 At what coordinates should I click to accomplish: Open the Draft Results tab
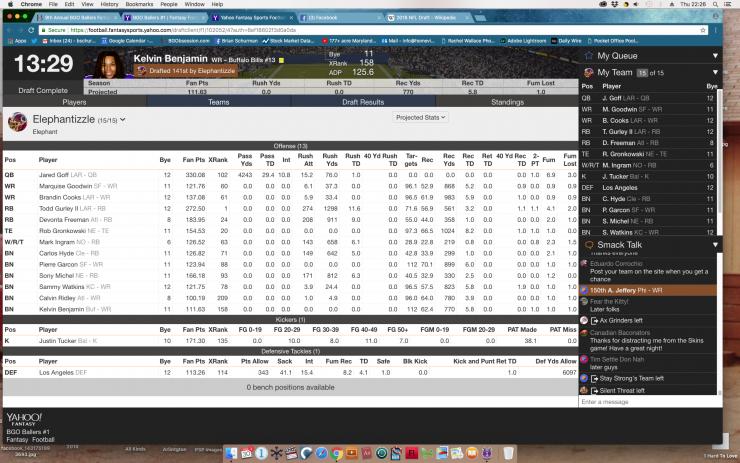[363, 102]
